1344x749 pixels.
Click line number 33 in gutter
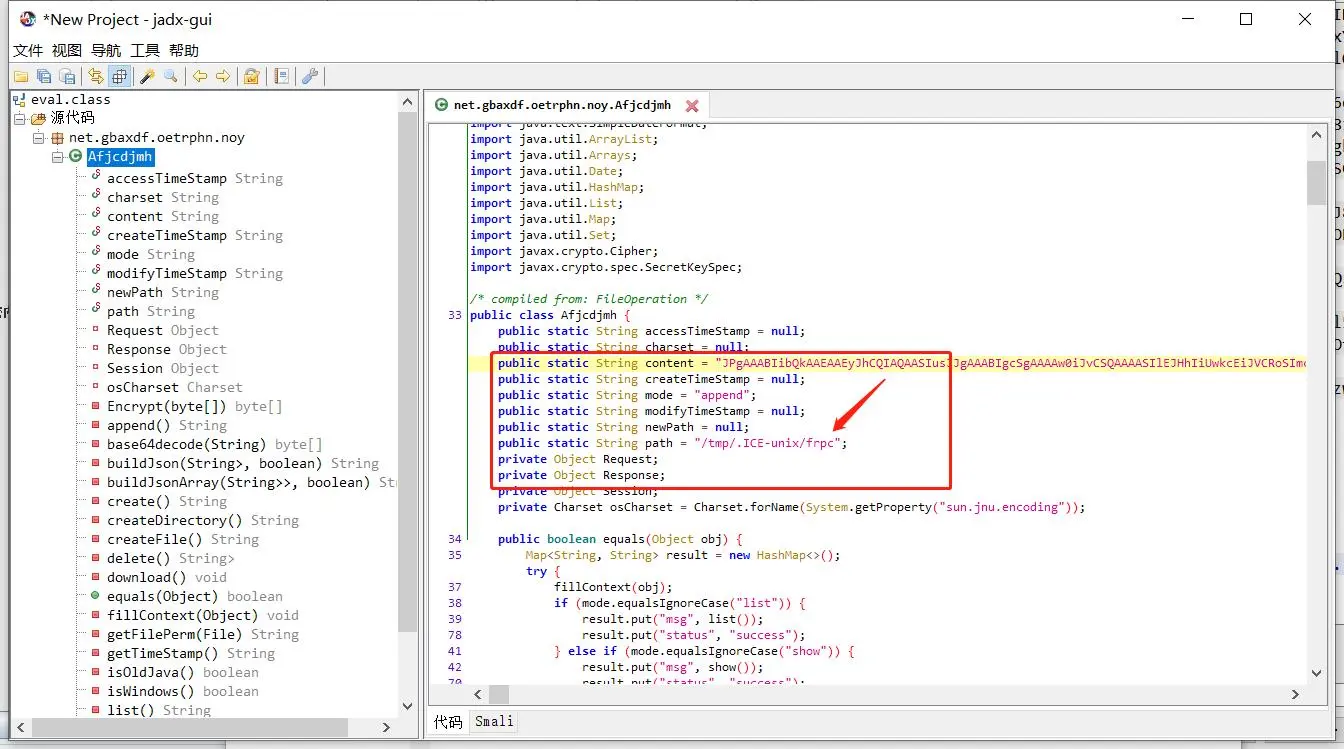pyautogui.click(x=455, y=315)
